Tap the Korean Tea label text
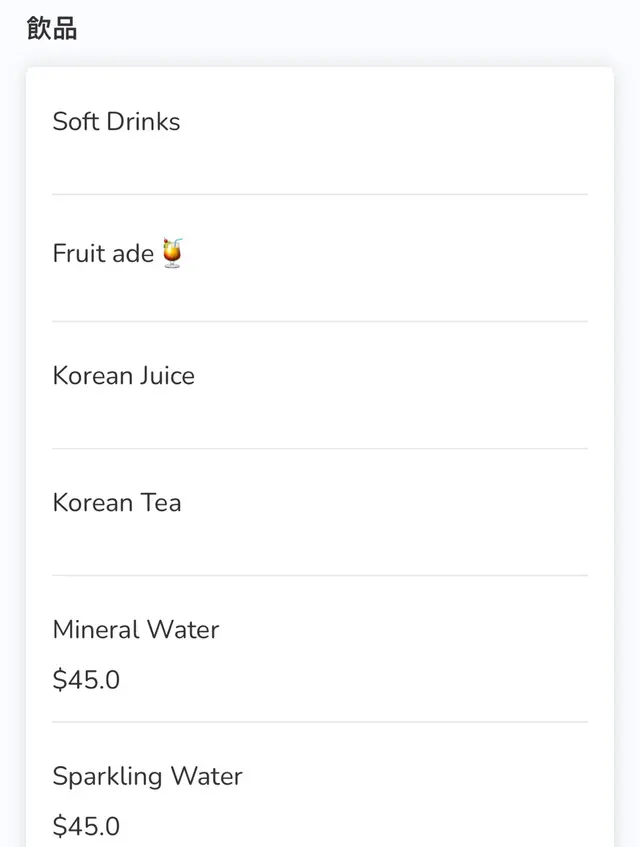Viewport: 640px width, 847px height. click(117, 502)
